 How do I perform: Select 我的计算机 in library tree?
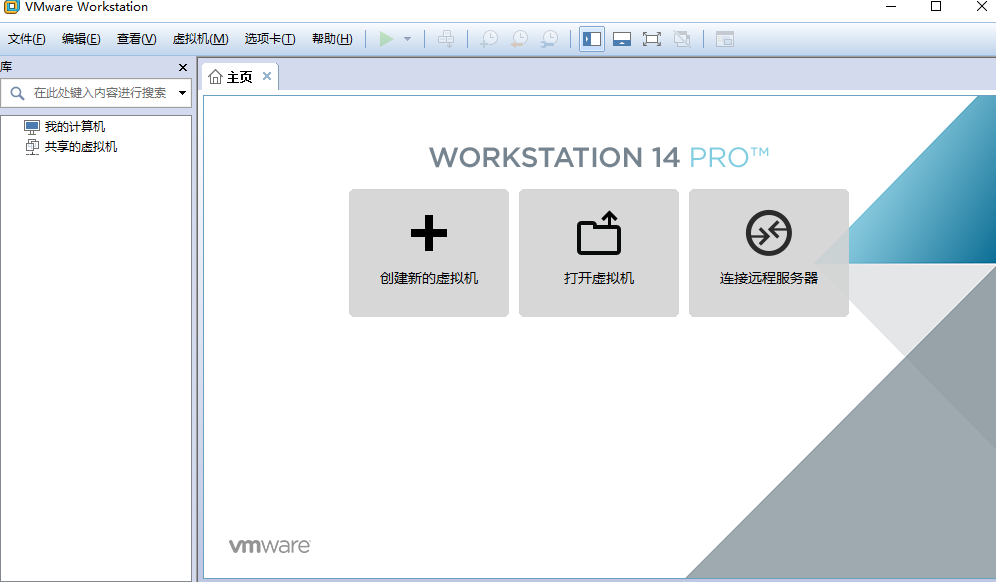(x=75, y=126)
